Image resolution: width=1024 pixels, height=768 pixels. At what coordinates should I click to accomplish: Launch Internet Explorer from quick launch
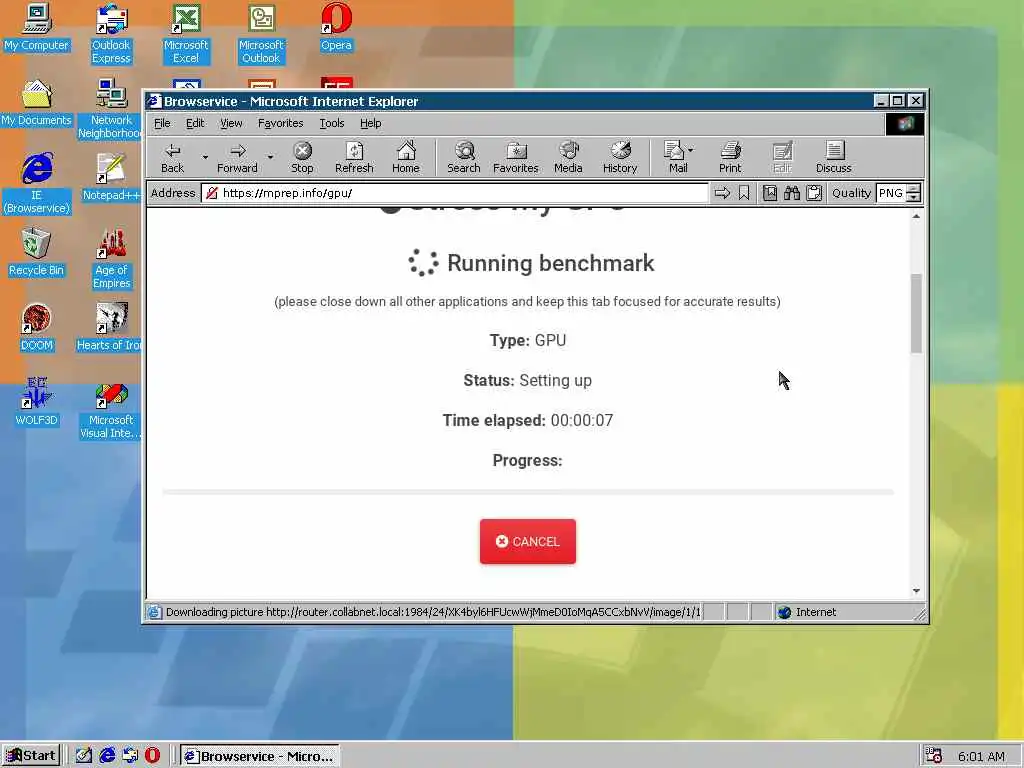tap(106, 756)
